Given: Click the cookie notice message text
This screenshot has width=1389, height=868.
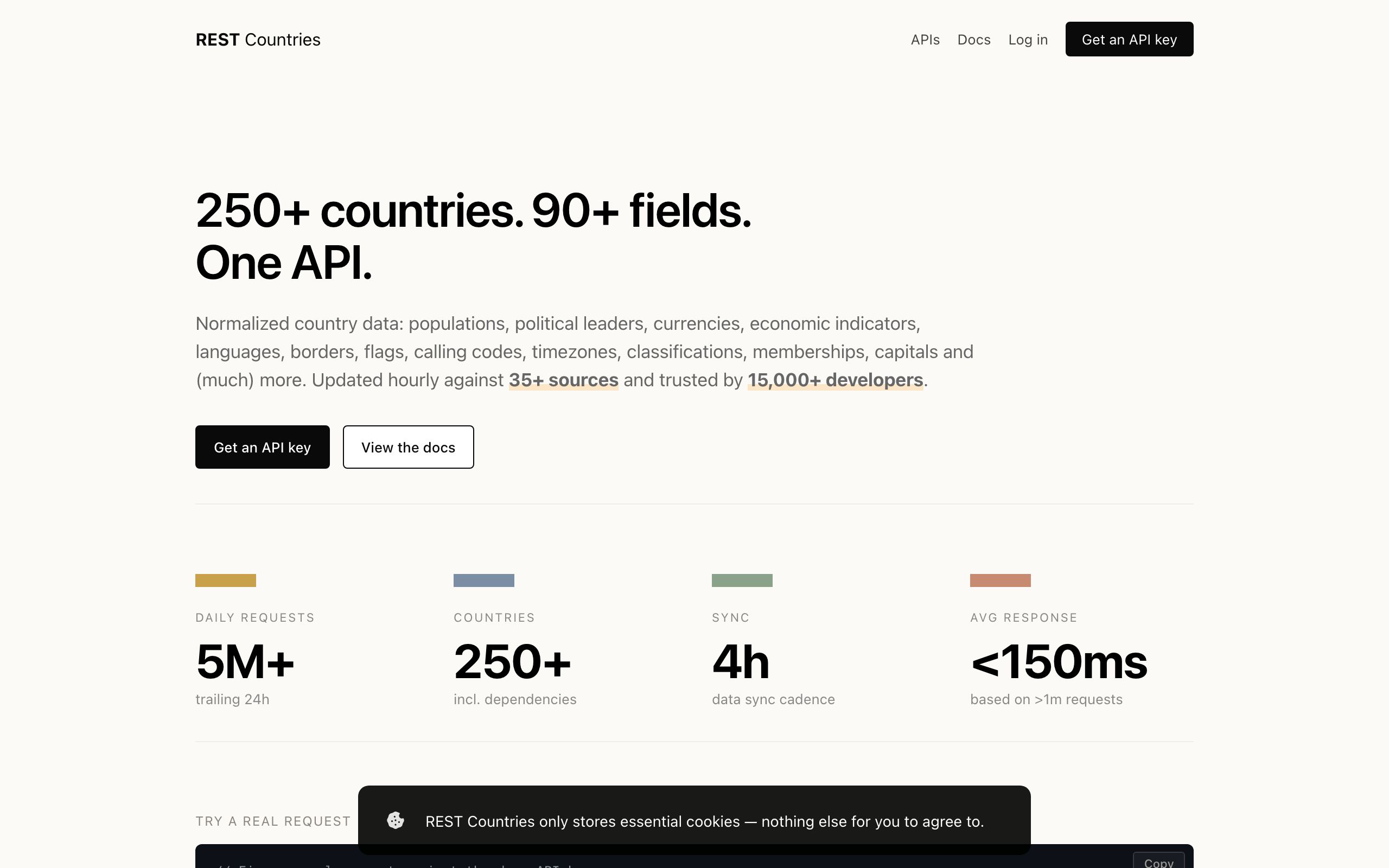Looking at the screenshot, I should 704,821.
